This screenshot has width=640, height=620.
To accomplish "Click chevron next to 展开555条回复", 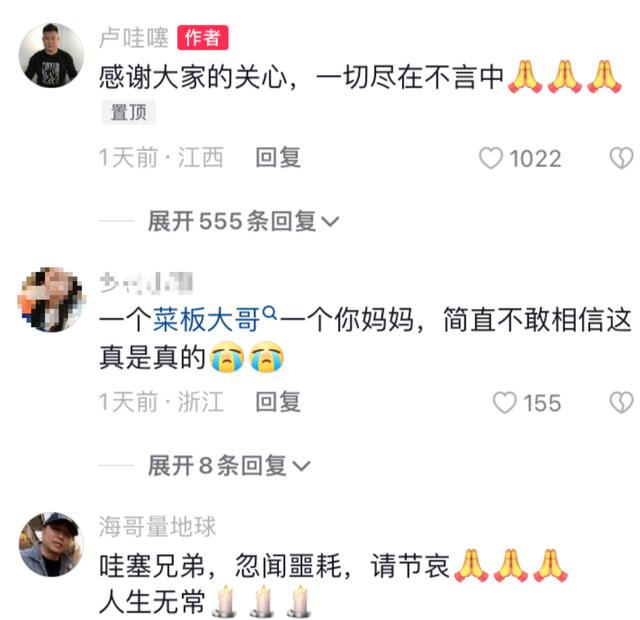I will (x=330, y=222).
